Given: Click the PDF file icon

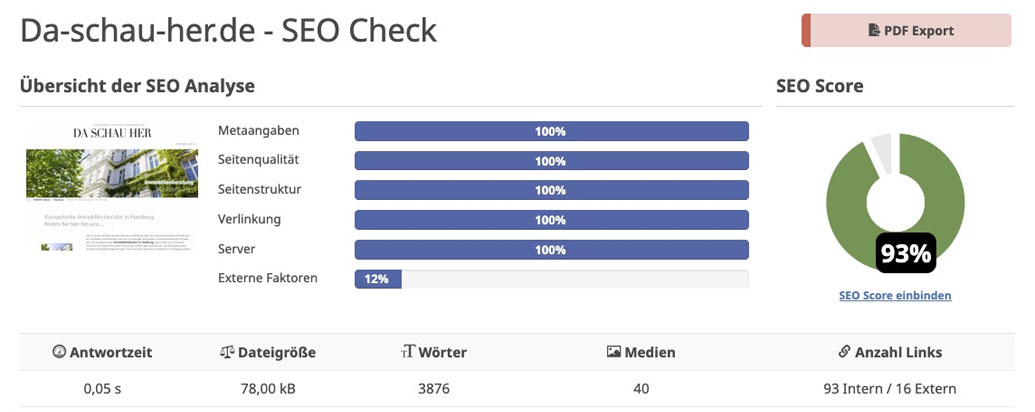Looking at the screenshot, I should [874, 31].
